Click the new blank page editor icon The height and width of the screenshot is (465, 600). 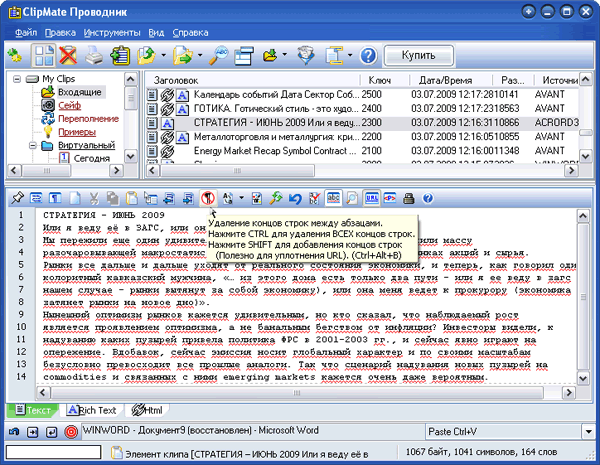tap(75, 198)
